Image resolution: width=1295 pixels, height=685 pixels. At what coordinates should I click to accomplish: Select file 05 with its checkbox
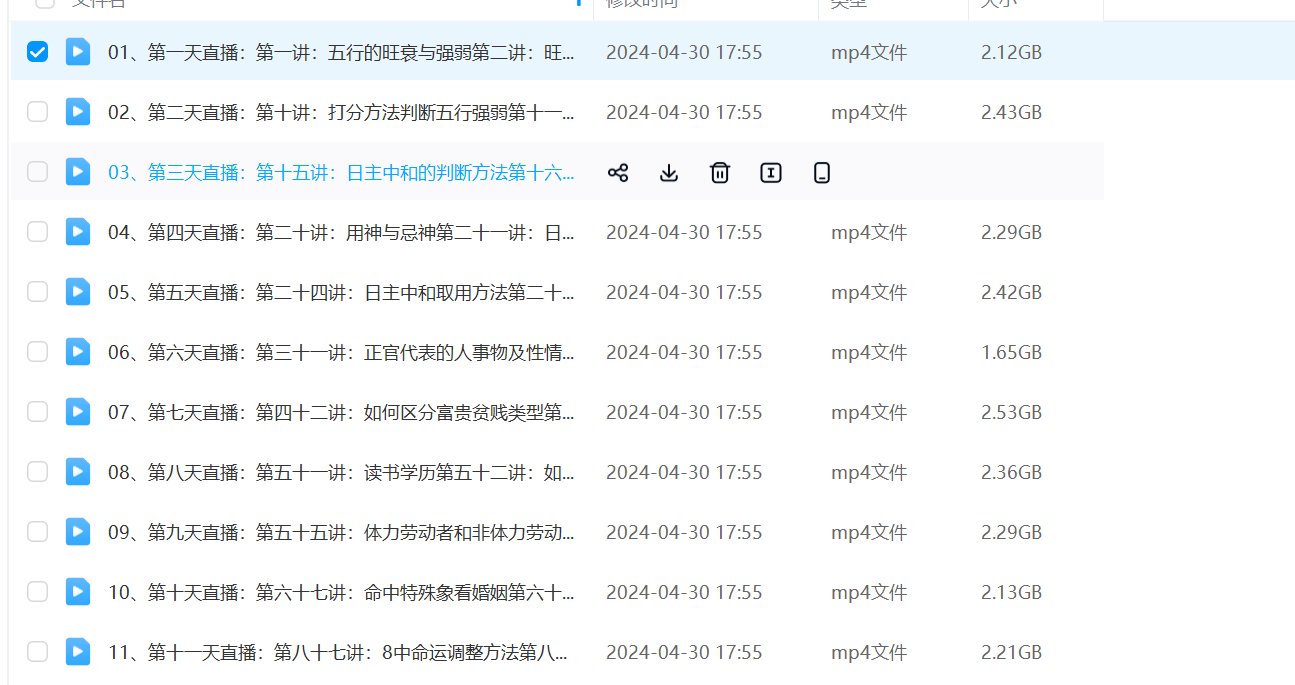point(37,292)
